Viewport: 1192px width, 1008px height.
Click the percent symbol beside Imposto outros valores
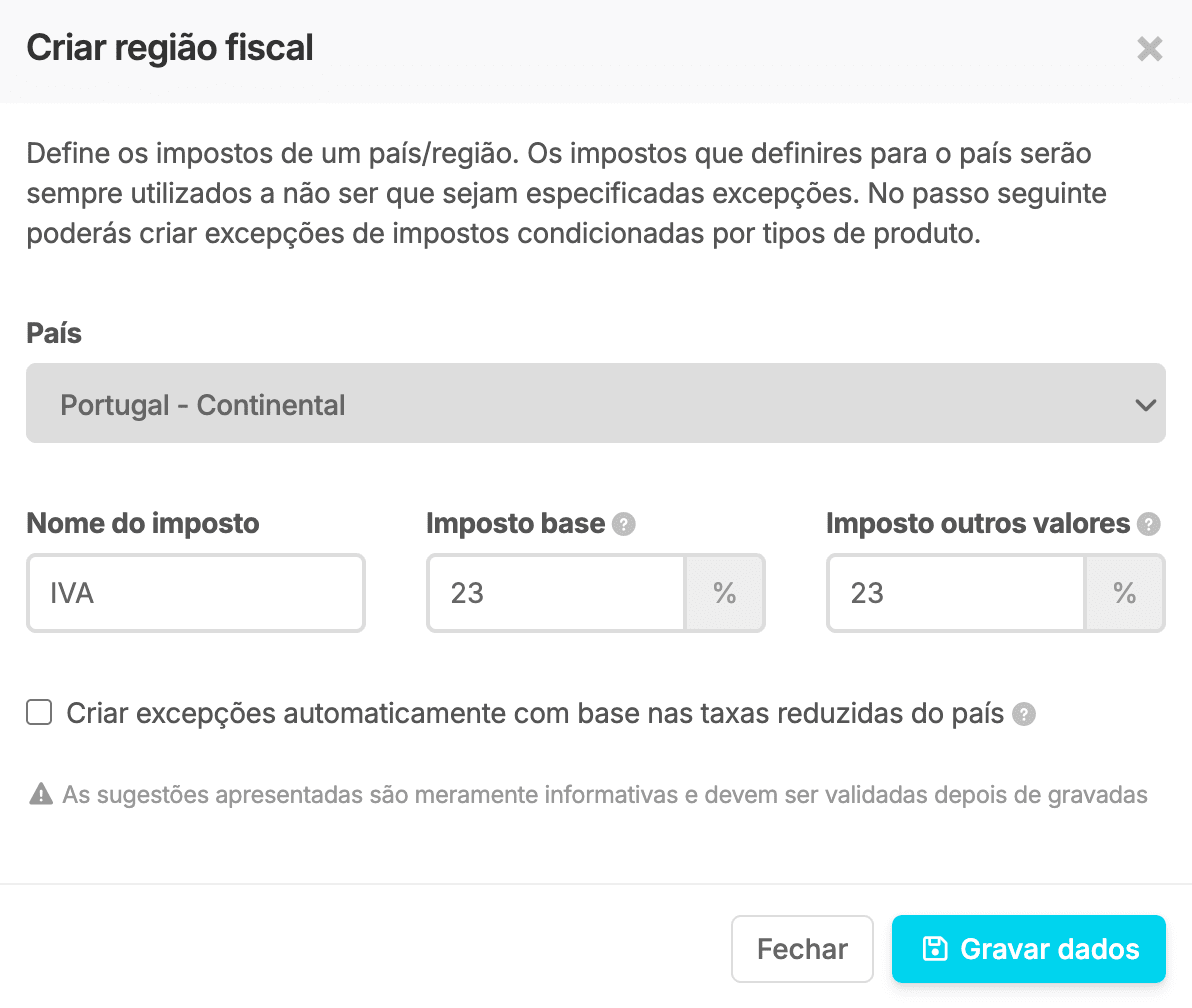tap(1125, 592)
